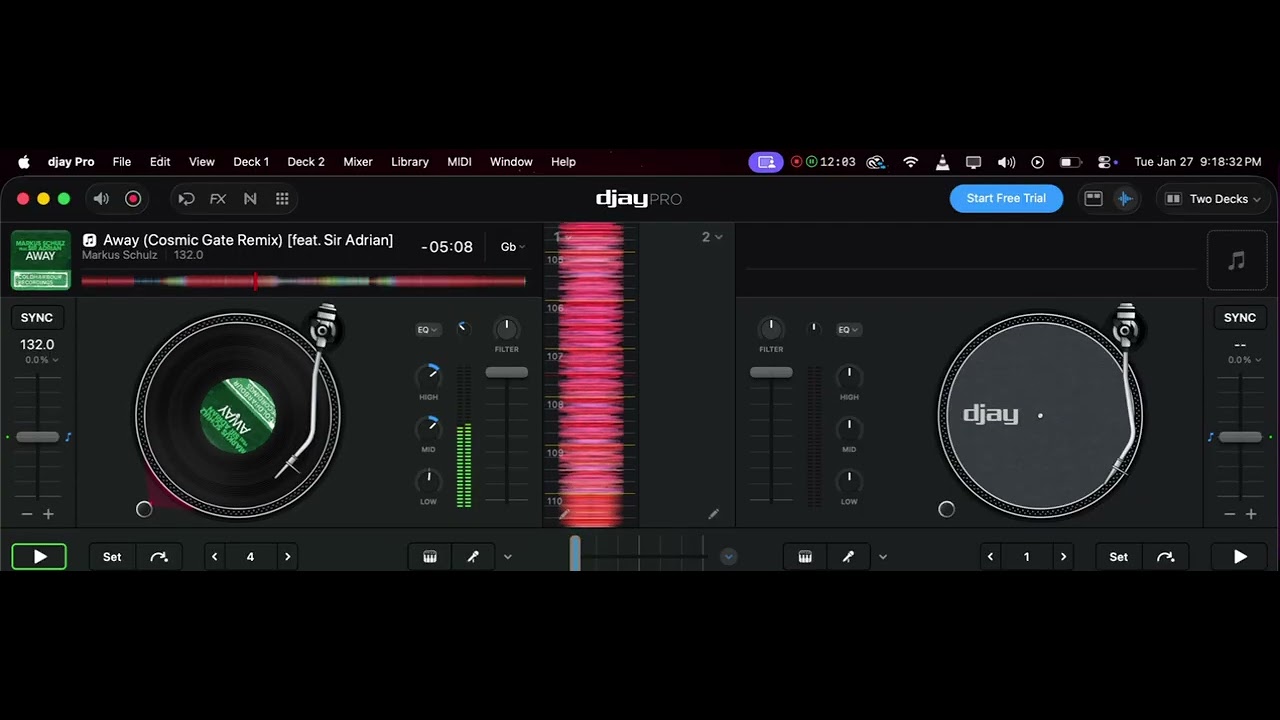Click the Deck 1 instrument pads icon

click(x=430, y=557)
